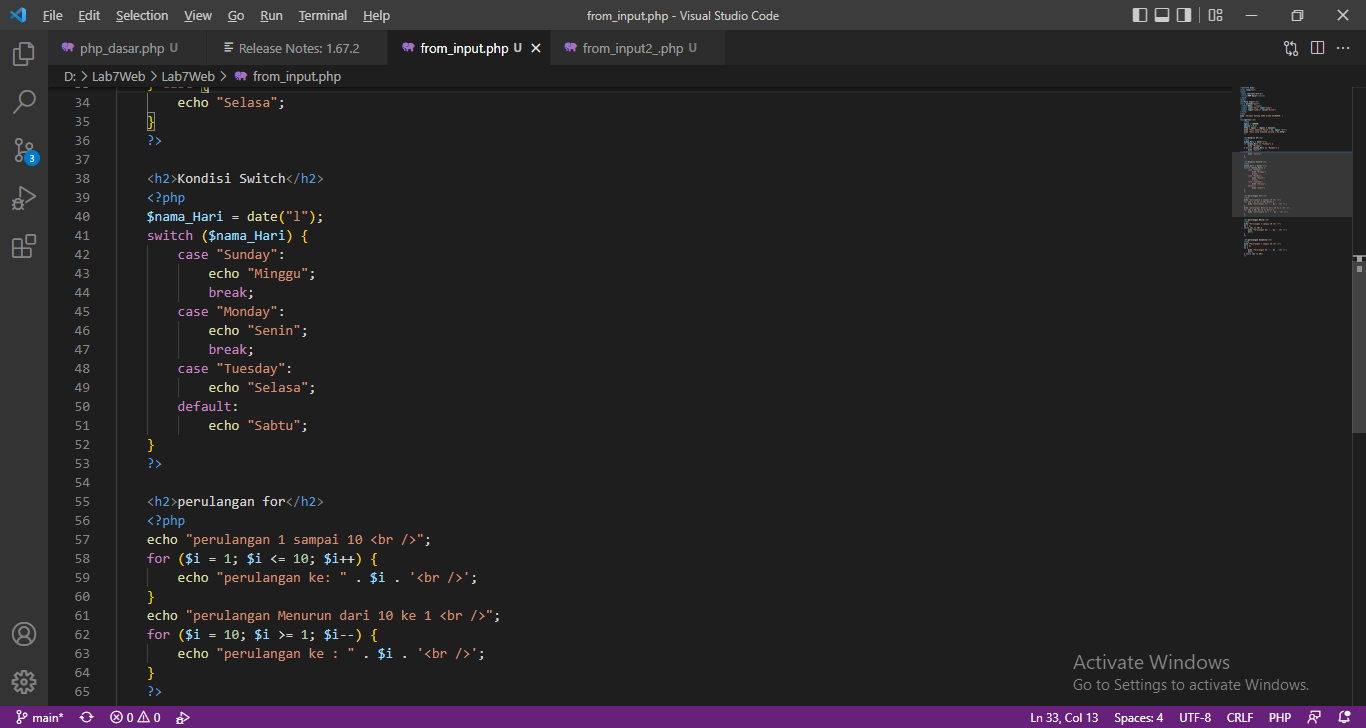Click the sync changes refresh icon
Image resolution: width=1366 pixels, height=728 pixels.
[86, 717]
